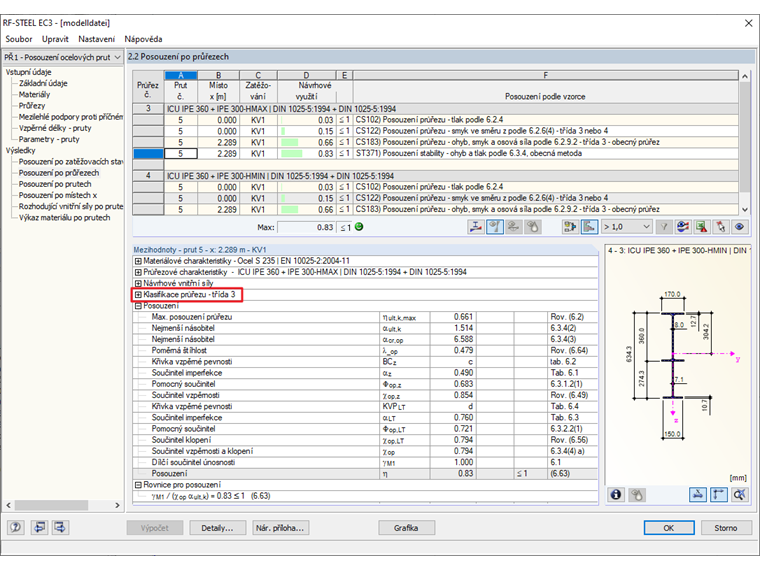Click the pick member in graphic icon
Screen dimensions: 760x570
point(721,227)
